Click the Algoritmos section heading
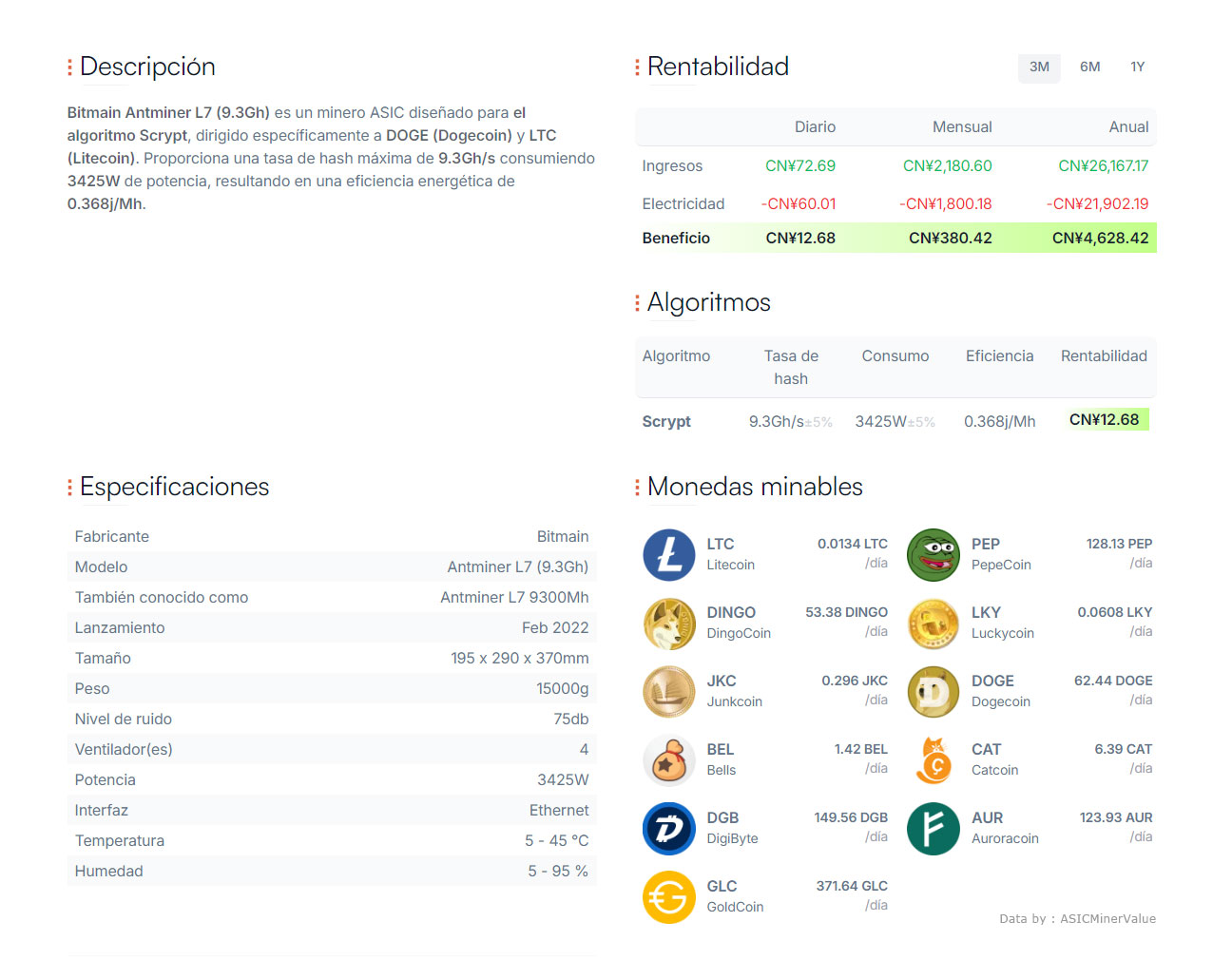The height and width of the screenshot is (979, 1232). (709, 303)
